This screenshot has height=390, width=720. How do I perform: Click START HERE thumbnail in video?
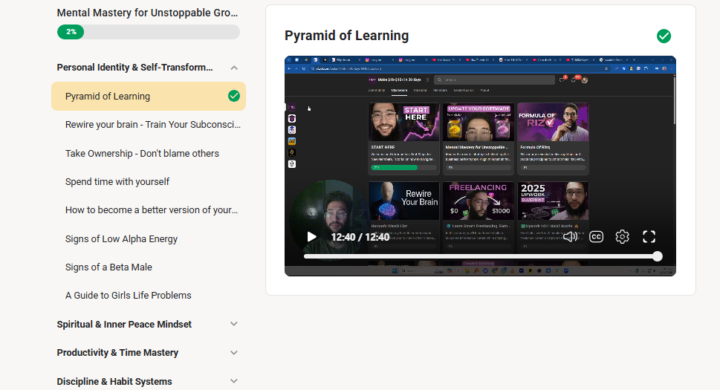[404, 122]
